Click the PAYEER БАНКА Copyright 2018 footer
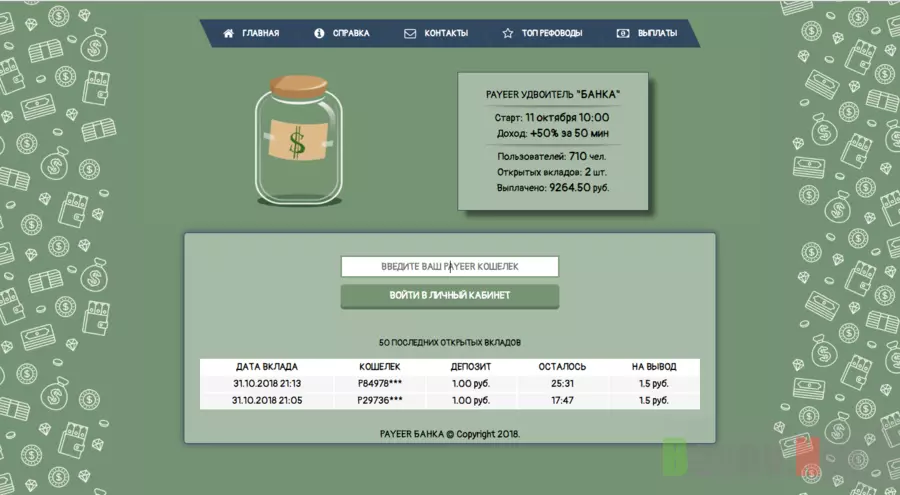The image size is (900, 495). pyautogui.click(x=449, y=434)
